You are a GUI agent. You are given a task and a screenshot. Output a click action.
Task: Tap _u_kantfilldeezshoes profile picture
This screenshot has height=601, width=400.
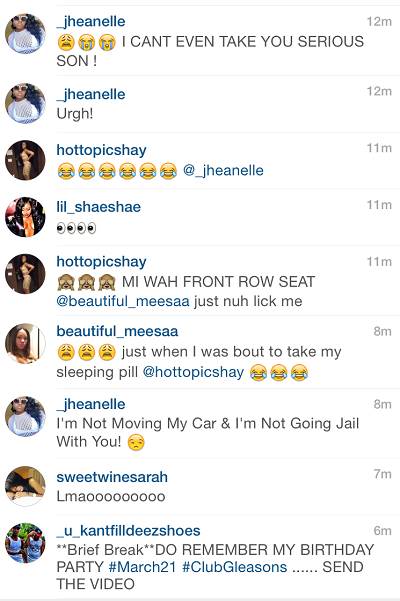pyautogui.click(x=25, y=543)
